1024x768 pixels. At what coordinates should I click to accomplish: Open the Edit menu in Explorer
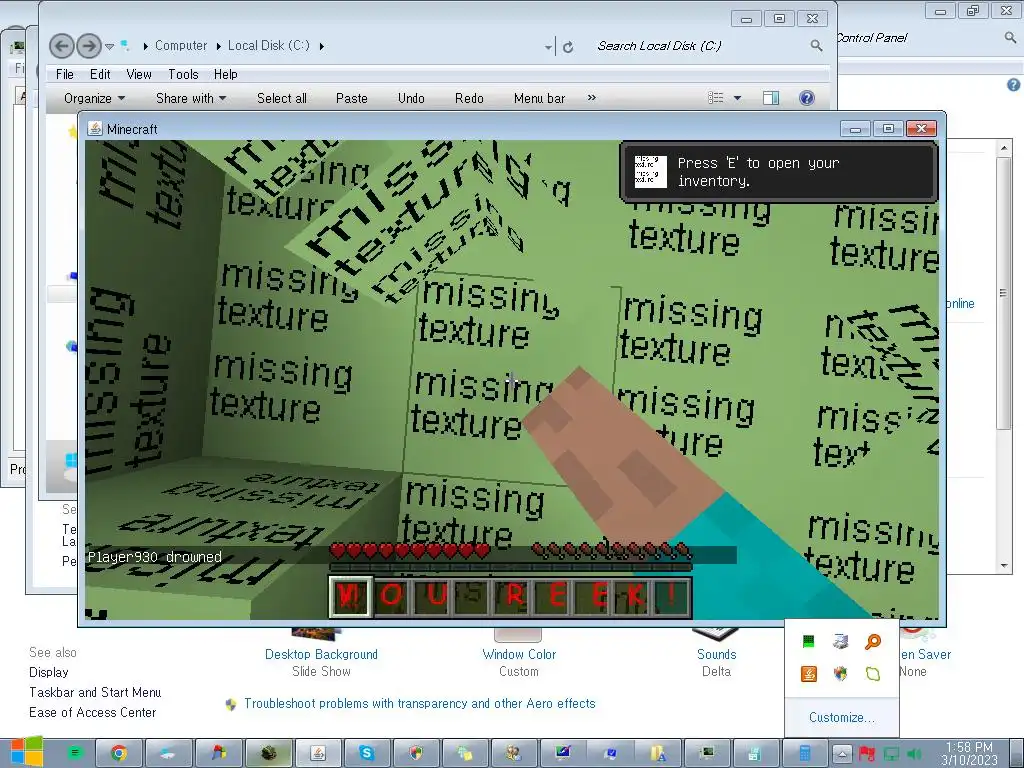pos(100,74)
